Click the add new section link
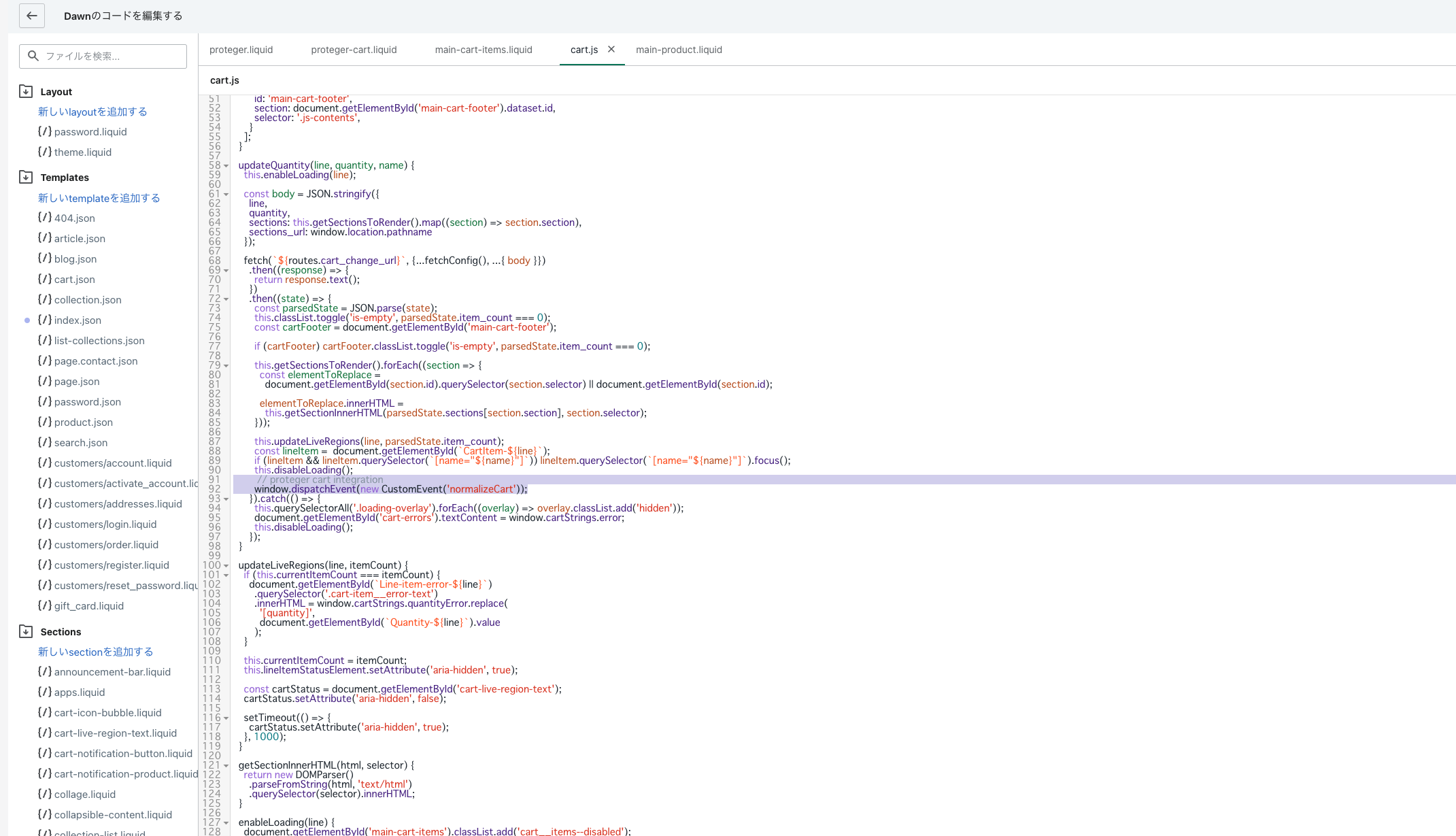Screen dimensions: 1456x836 [x=96, y=652]
